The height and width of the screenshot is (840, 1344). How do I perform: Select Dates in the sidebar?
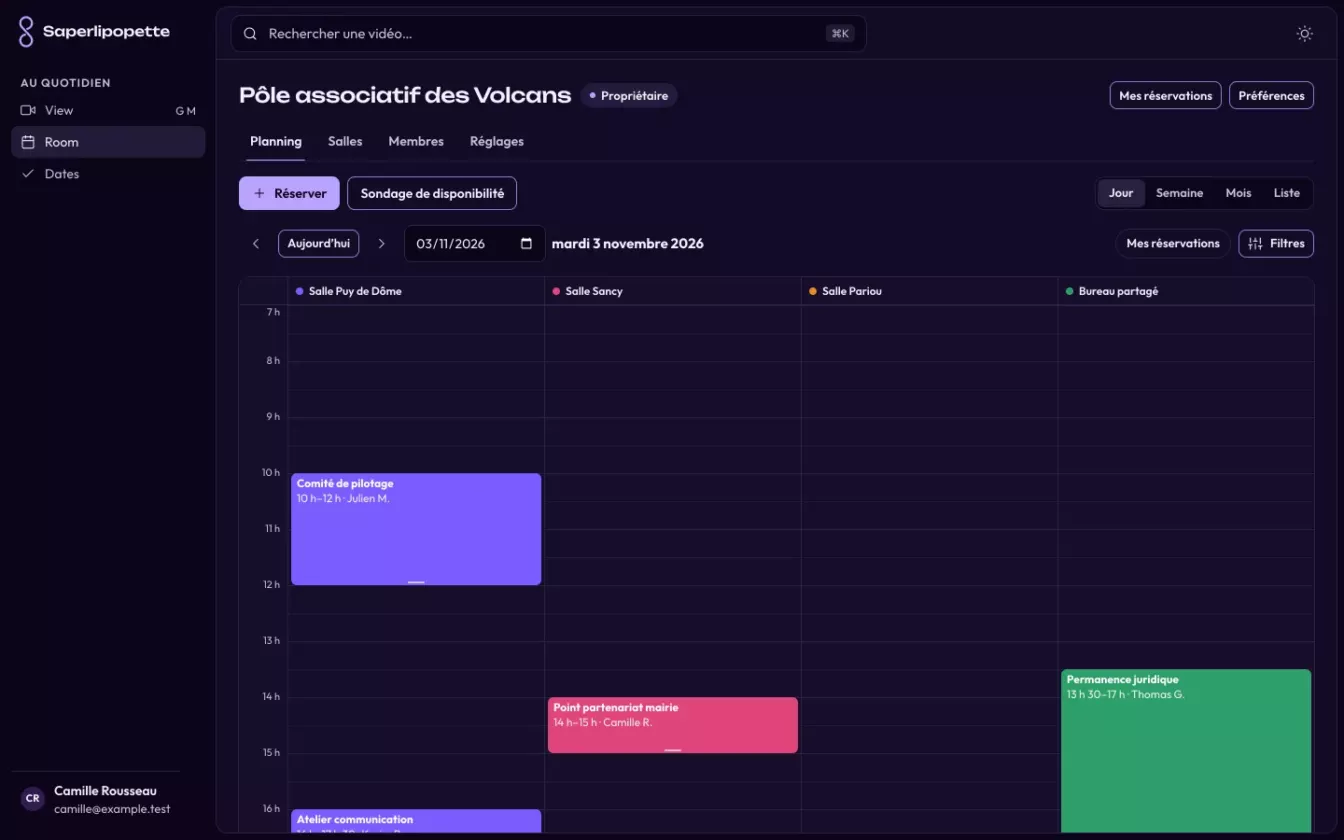tap(108, 174)
